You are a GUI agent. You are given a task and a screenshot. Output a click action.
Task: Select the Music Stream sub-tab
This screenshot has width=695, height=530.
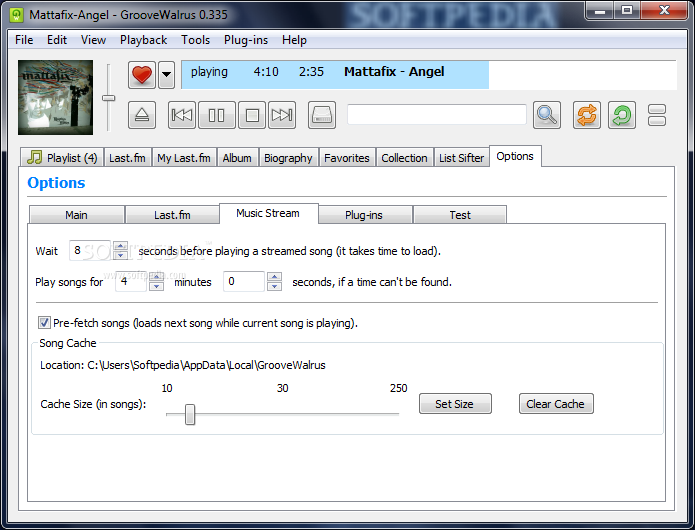pyautogui.click(x=268, y=213)
